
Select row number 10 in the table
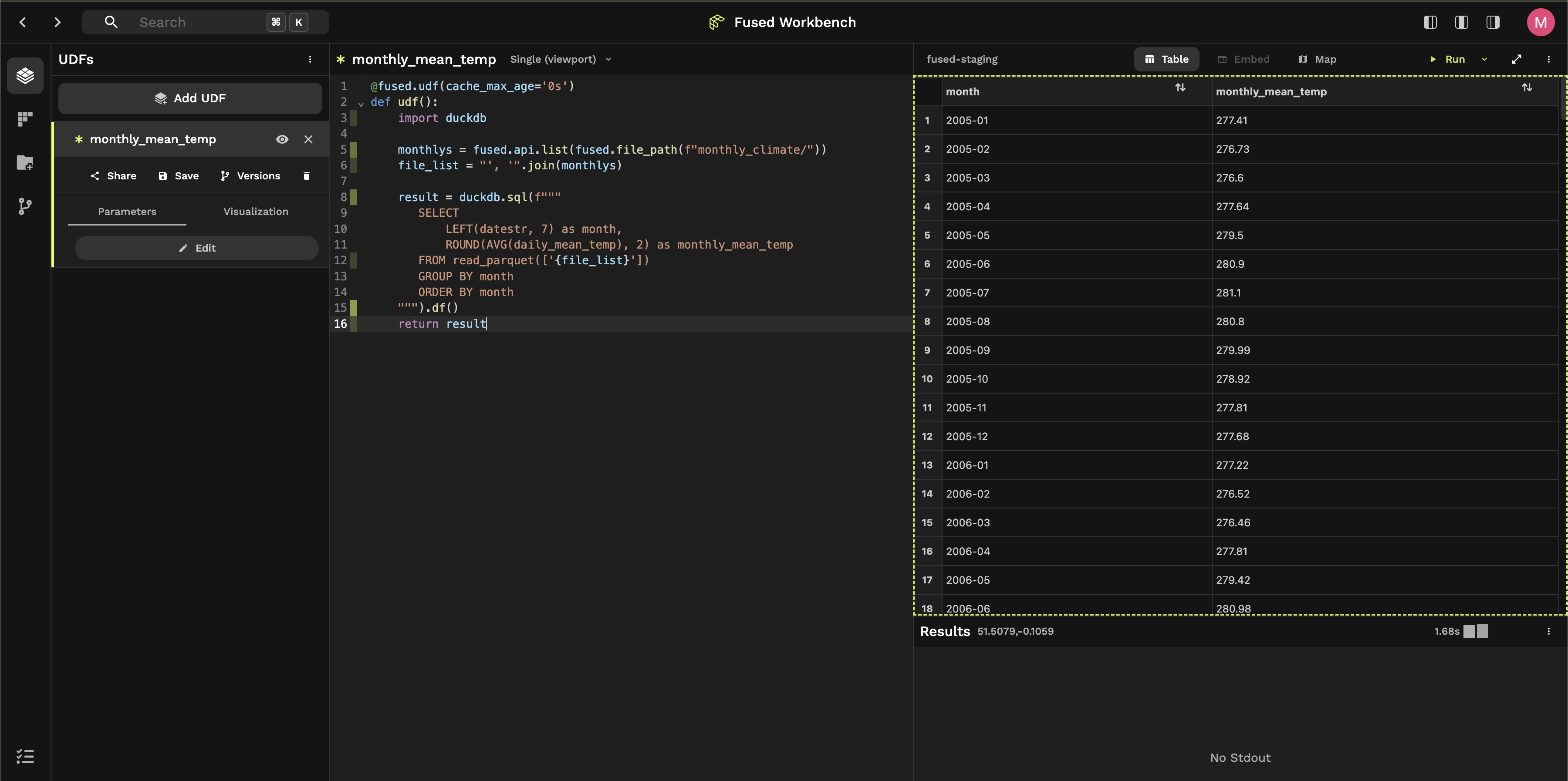pos(926,379)
